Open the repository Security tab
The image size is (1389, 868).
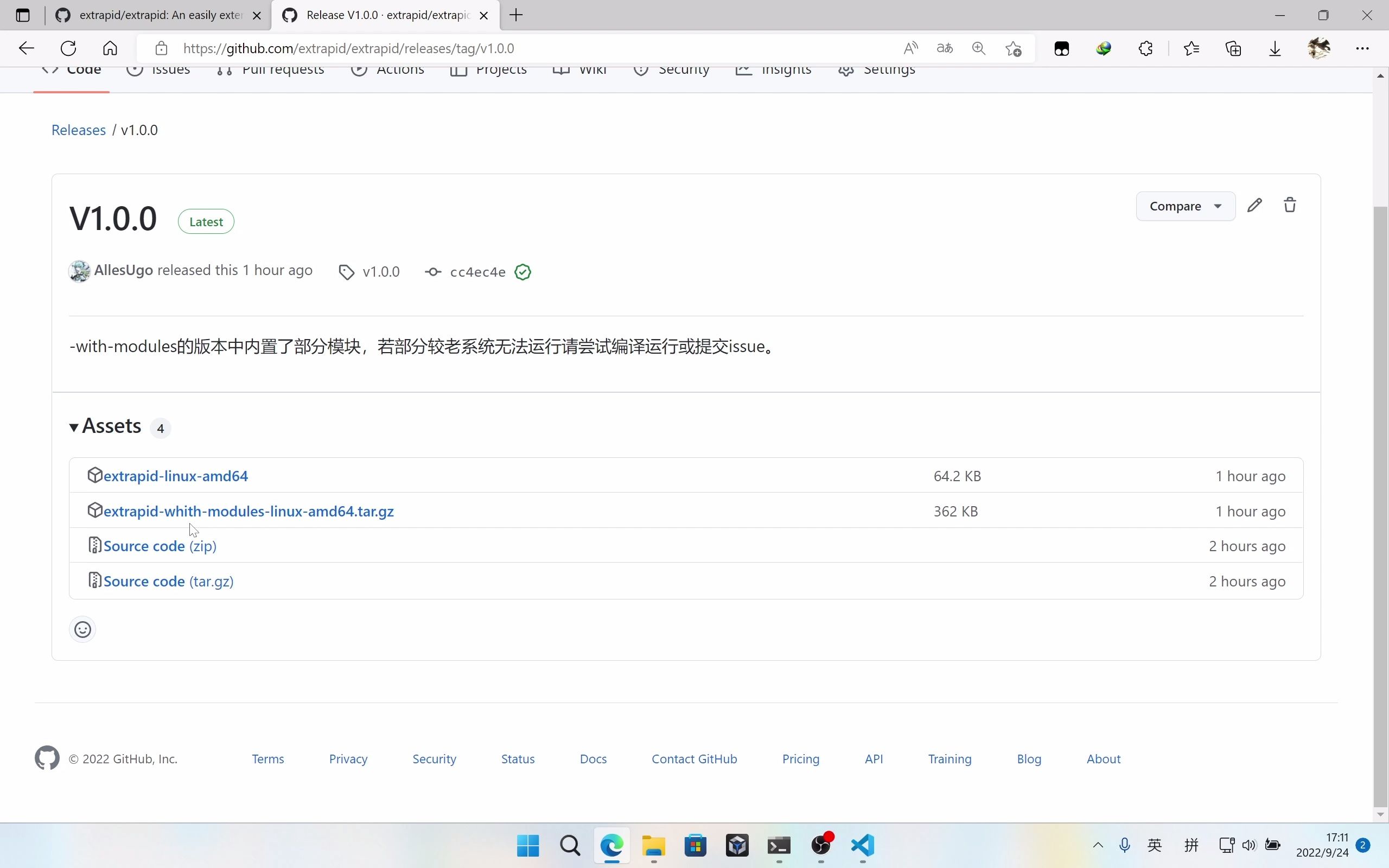(672, 70)
